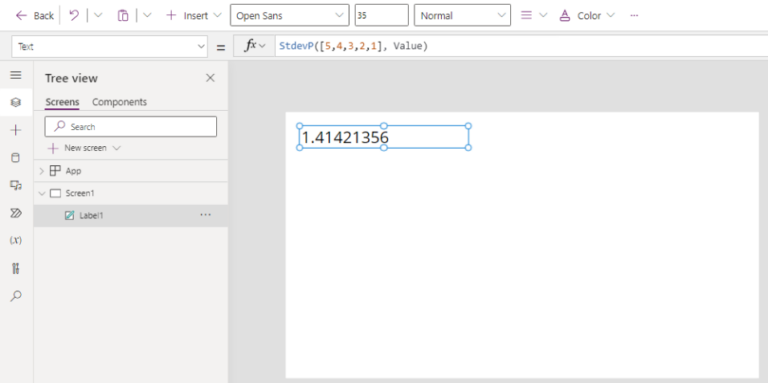Expand the Color dropdown chevron
The height and width of the screenshot is (383, 768).
[x=610, y=15]
